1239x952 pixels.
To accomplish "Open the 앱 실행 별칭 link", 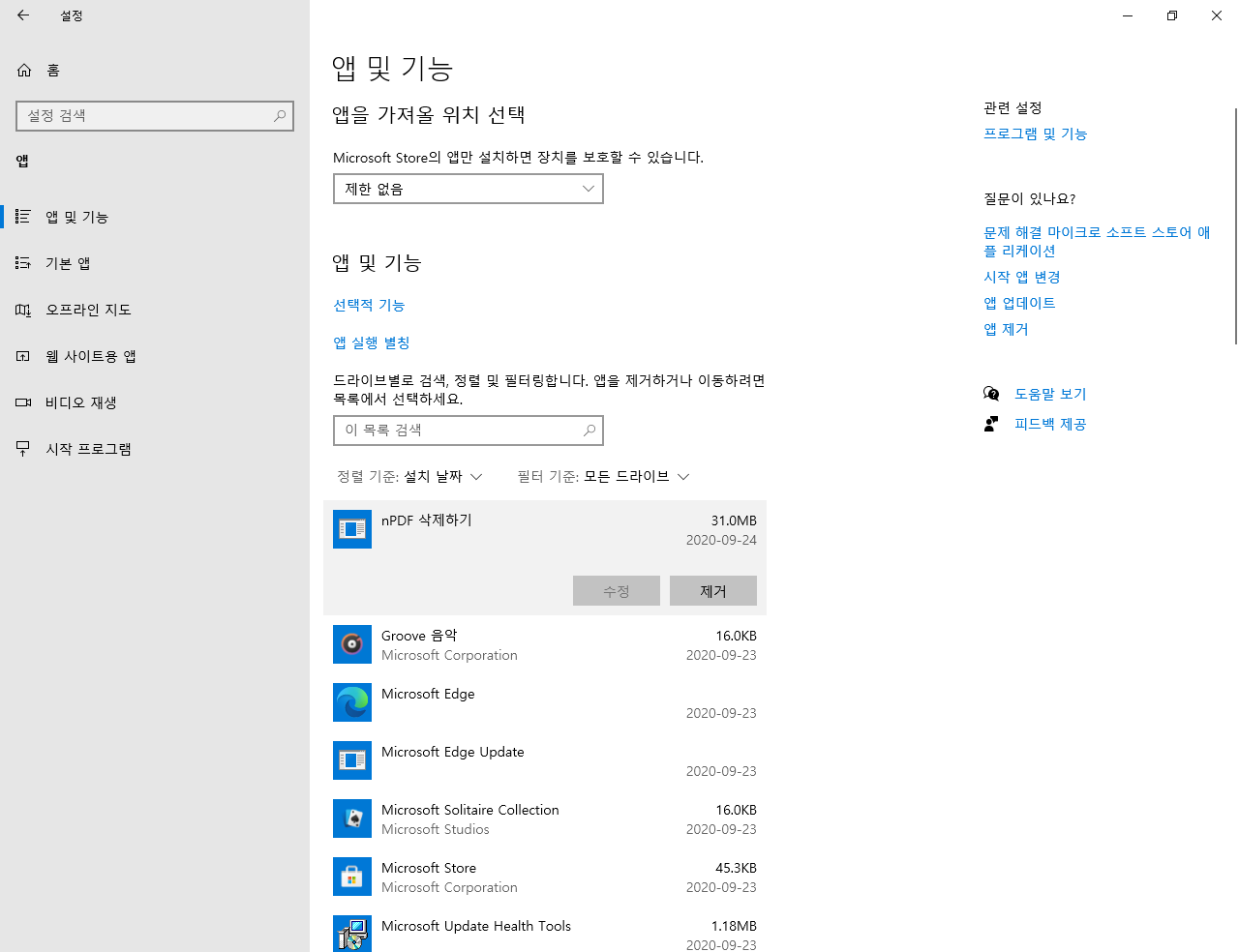I will [x=372, y=342].
